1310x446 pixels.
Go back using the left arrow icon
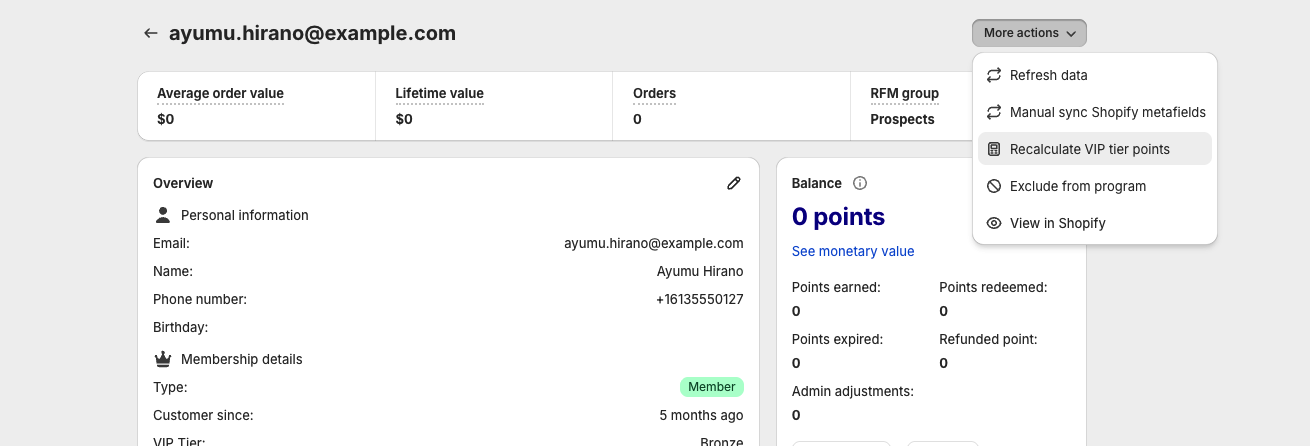click(x=151, y=33)
